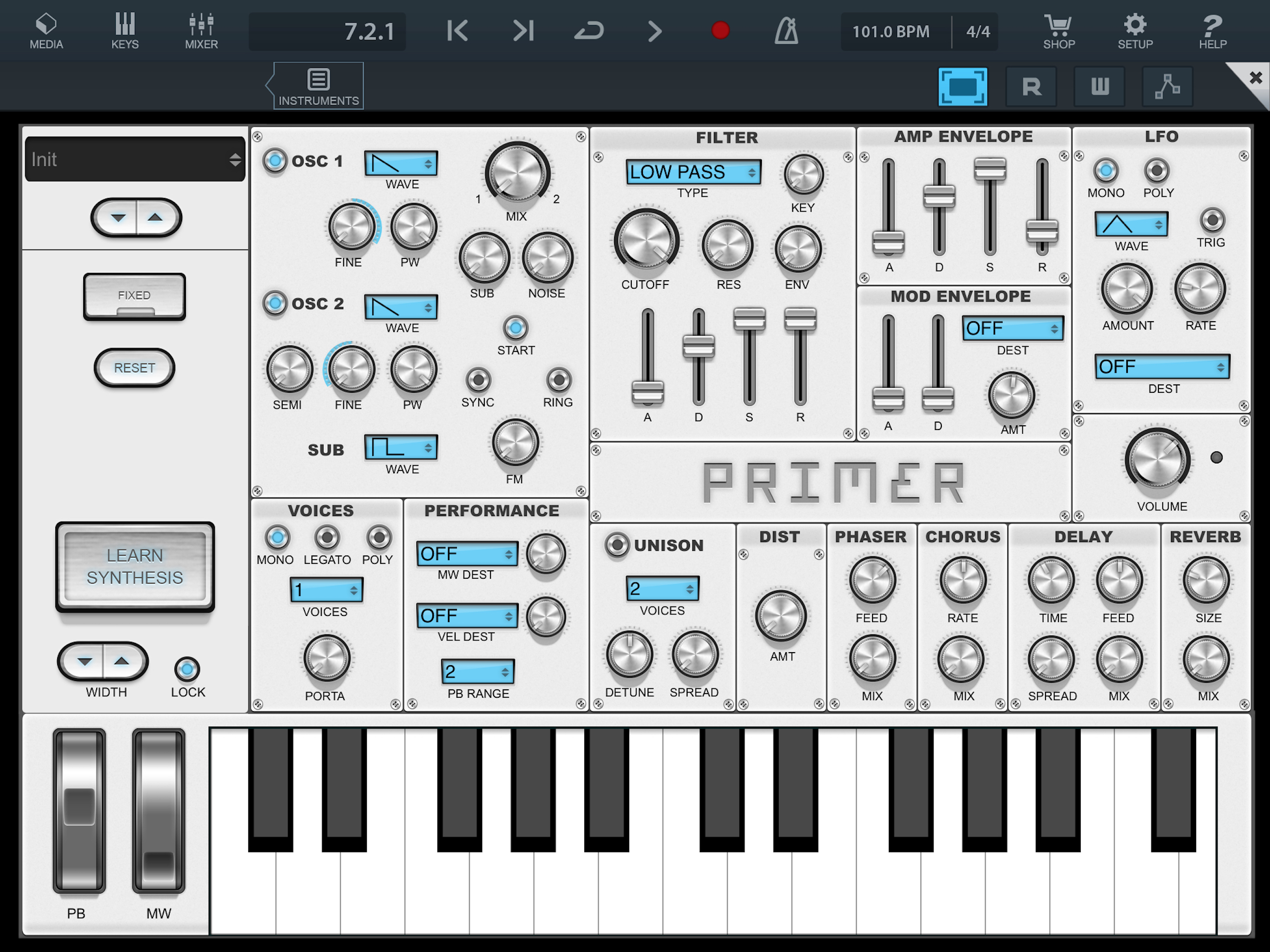Open the Shop cart icon

1058,31
